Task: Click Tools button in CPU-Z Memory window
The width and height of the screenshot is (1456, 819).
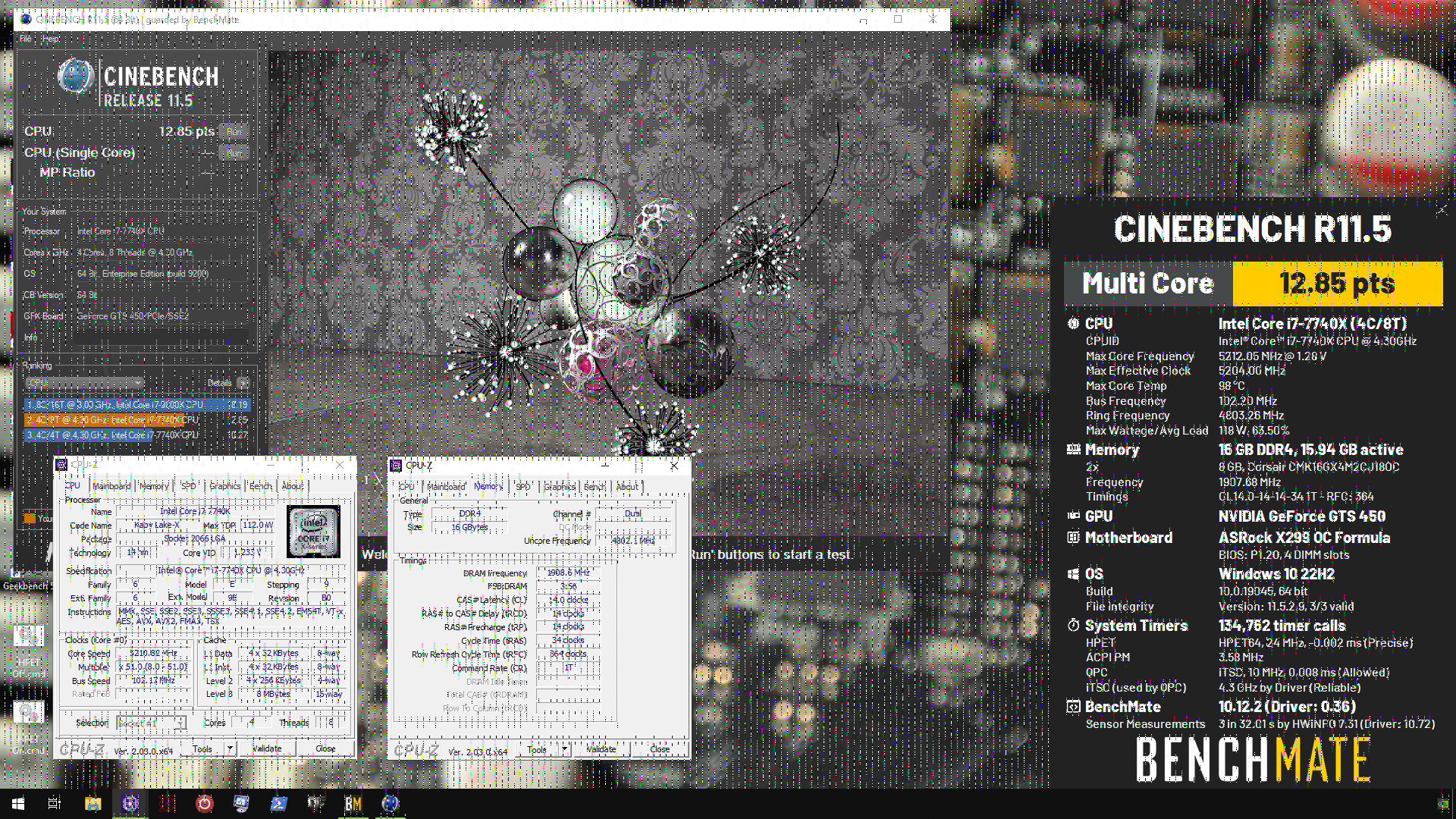Action: coord(537,749)
